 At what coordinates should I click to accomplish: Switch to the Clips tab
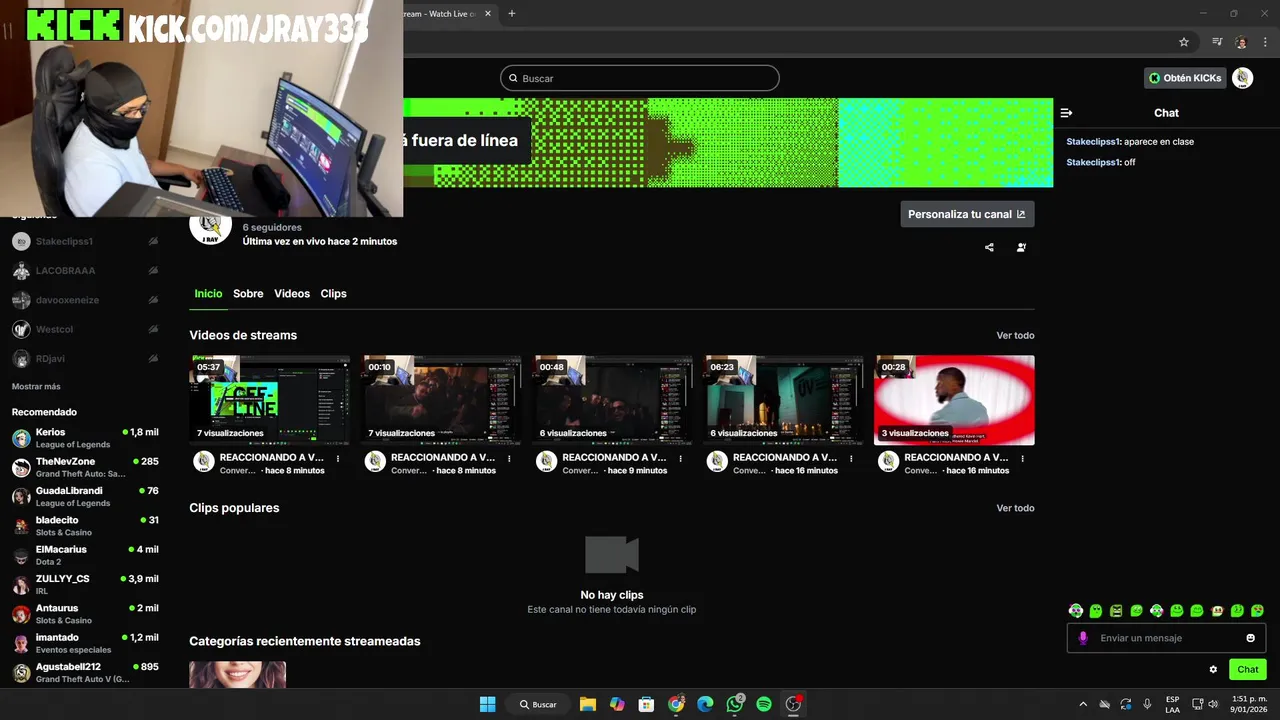pyautogui.click(x=333, y=294)
